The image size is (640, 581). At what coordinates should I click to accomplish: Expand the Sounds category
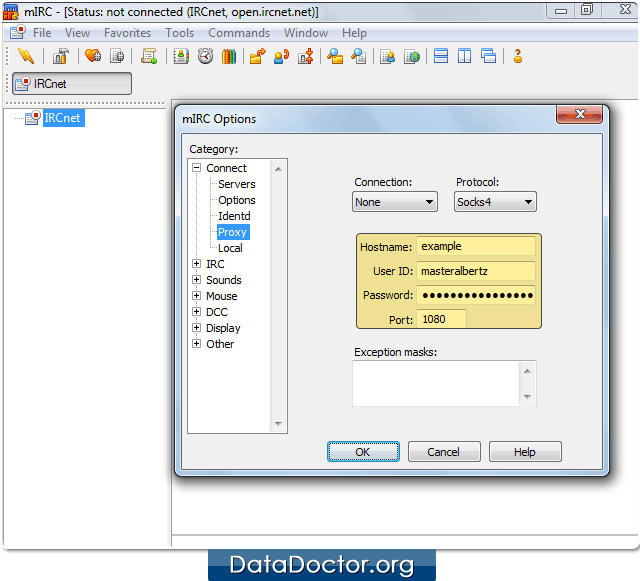[197, 280]
